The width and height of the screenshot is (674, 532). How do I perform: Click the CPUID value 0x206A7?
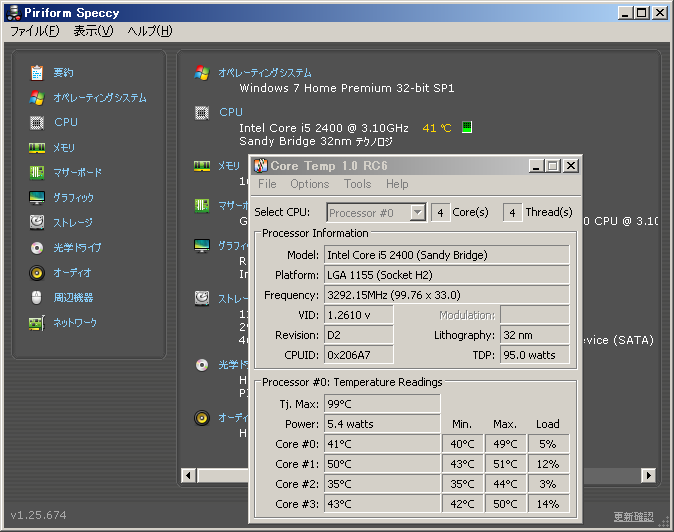(x=358, y=355)
